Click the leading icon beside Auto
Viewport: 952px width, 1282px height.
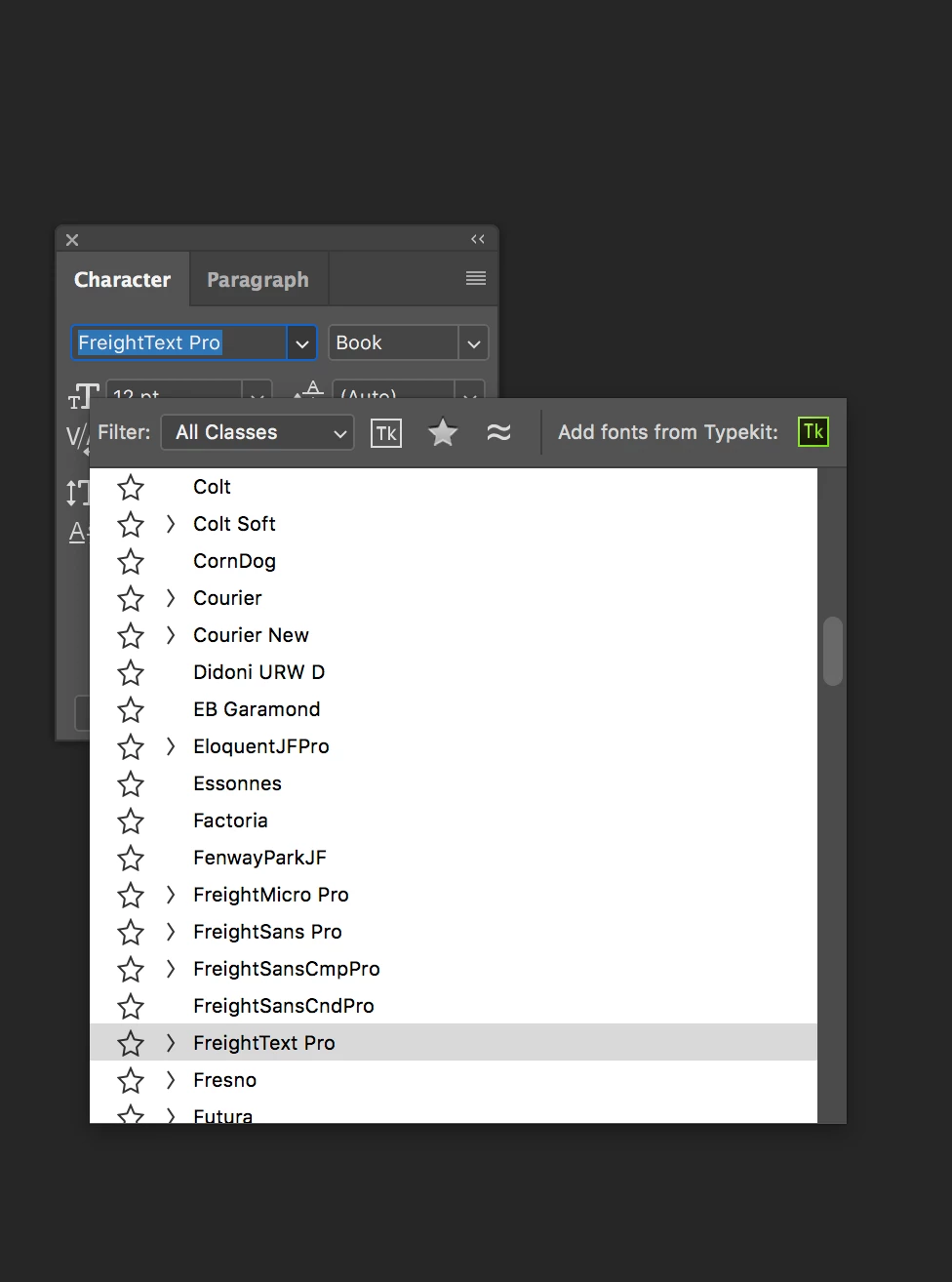[x=309, y=390]
